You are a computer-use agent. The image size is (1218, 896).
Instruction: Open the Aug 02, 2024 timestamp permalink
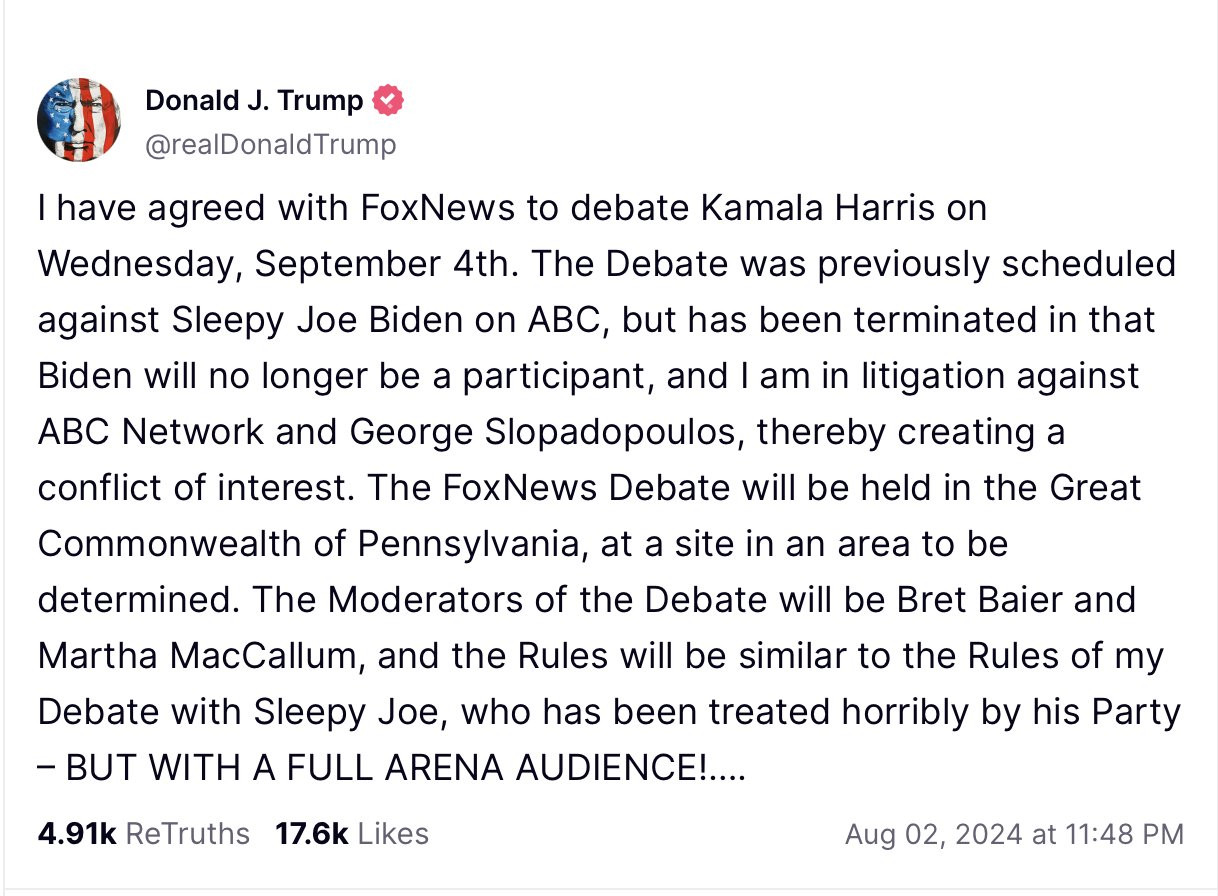pyautogui.click(x=1014, y=834)
